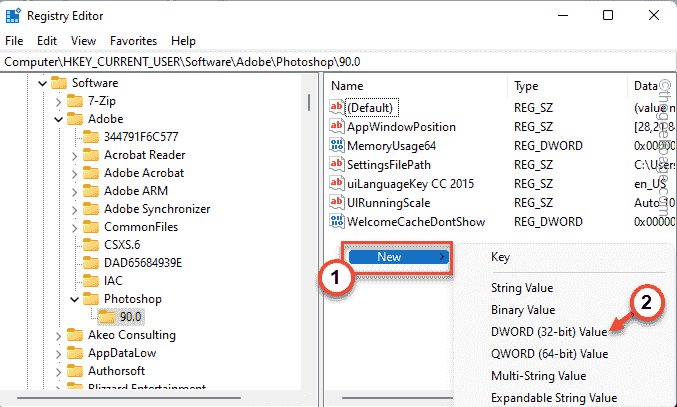
Task: Collapse the Adobe tree node
Action: (58, 119)
